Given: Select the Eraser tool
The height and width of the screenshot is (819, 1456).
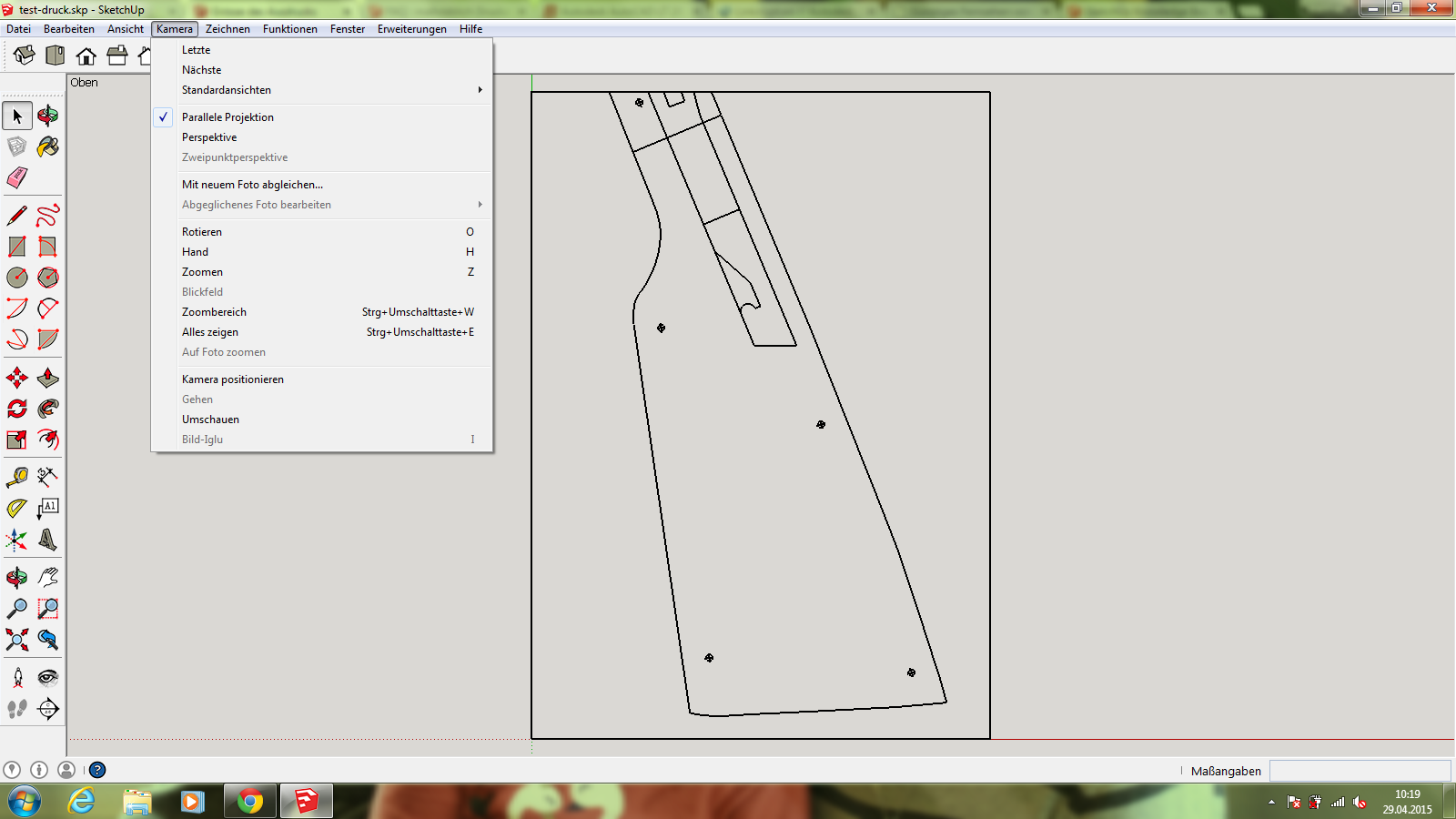Looking at the screenshot, I should pyautogui.click(x=17, y=177).
